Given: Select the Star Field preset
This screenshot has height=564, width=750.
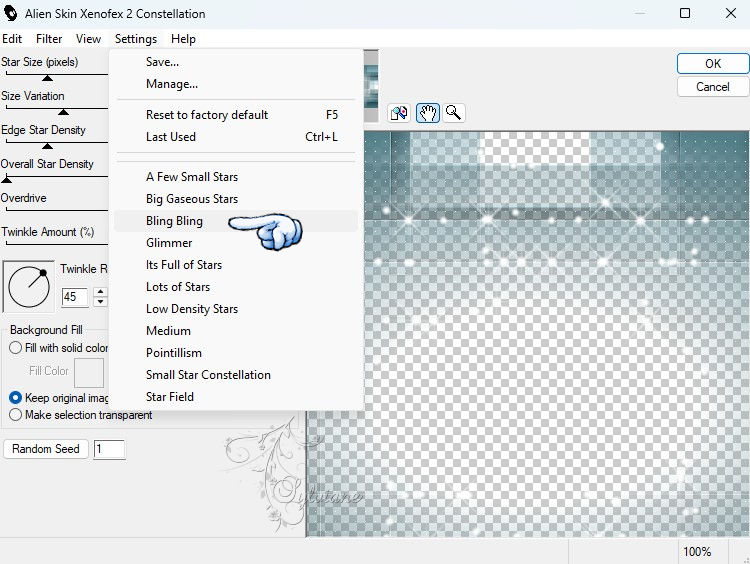Looking at the screenshot, I should (x=236, y=397).
